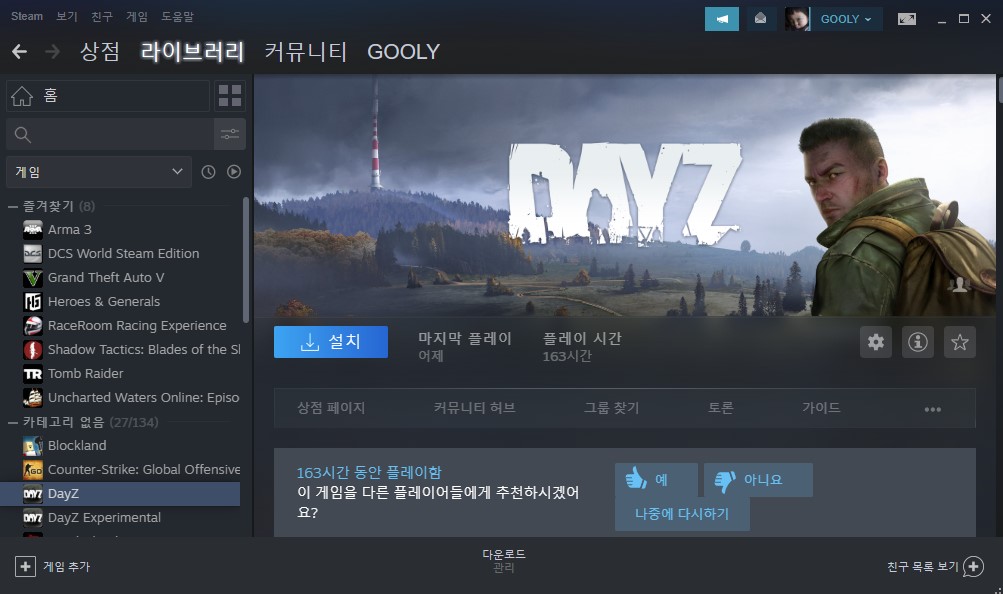The image size is (1003, 594).
Task: Go forward with the right arrow
Action: click(52, 52)
